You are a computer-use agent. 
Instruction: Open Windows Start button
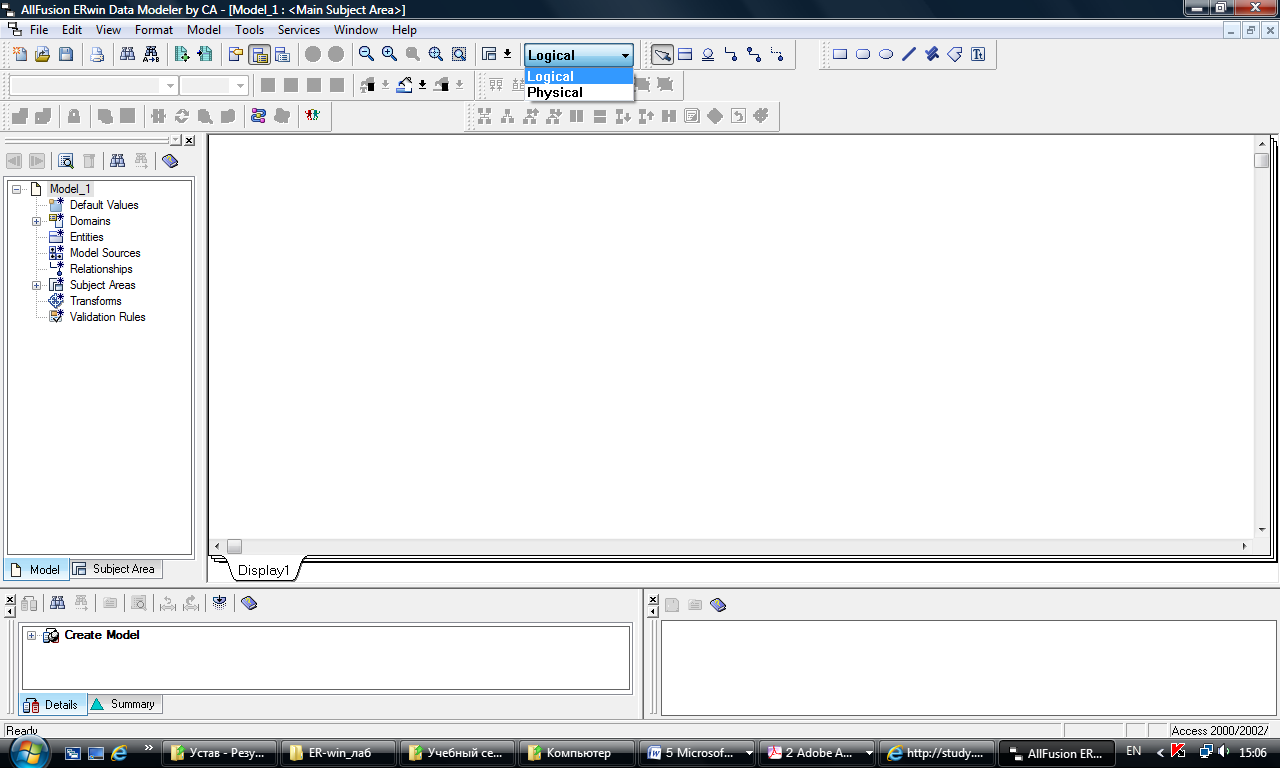29,752
